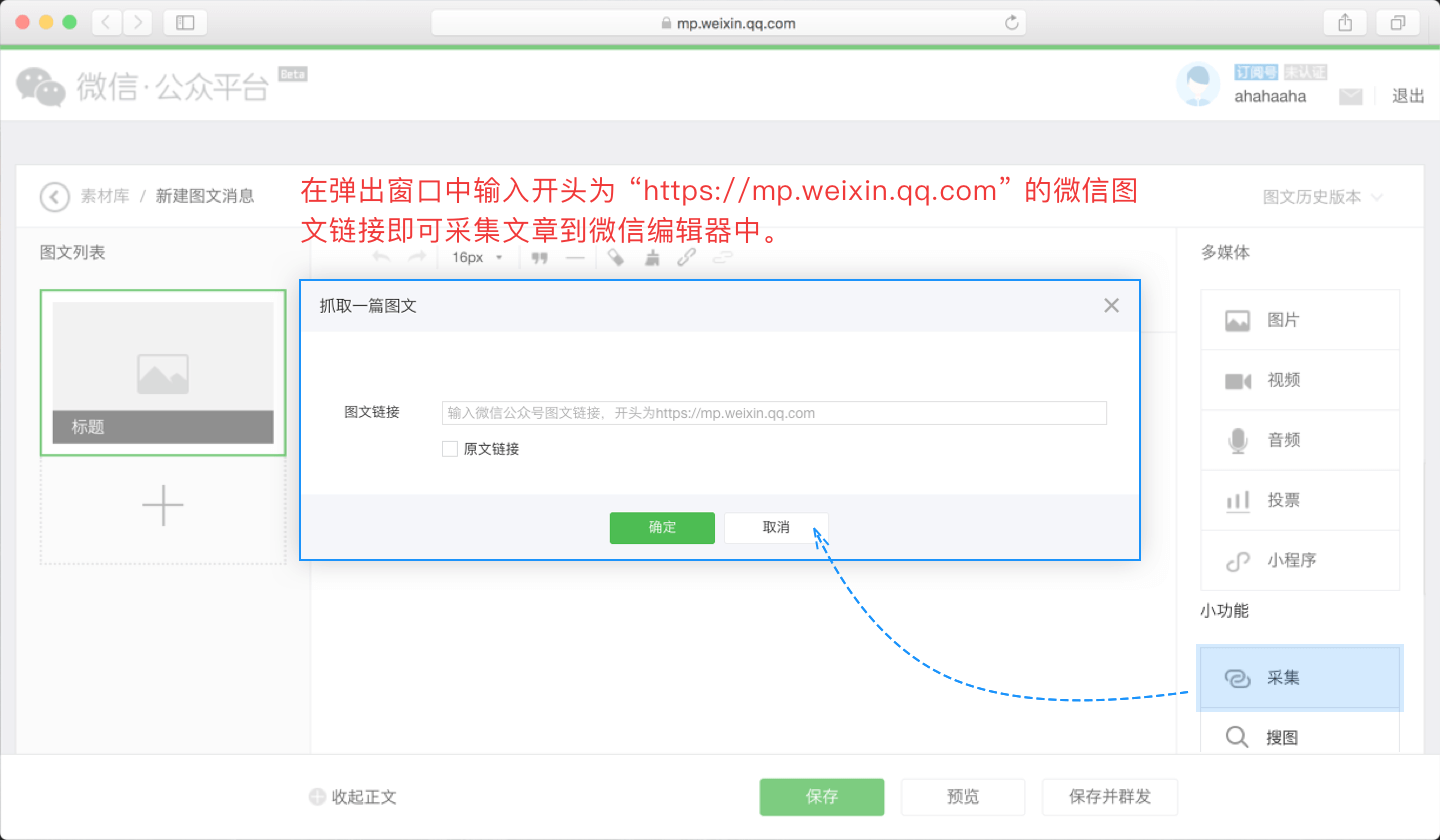Insert 视频 from the multimedia panel

pyautogui.click(x=1300, y=380)
